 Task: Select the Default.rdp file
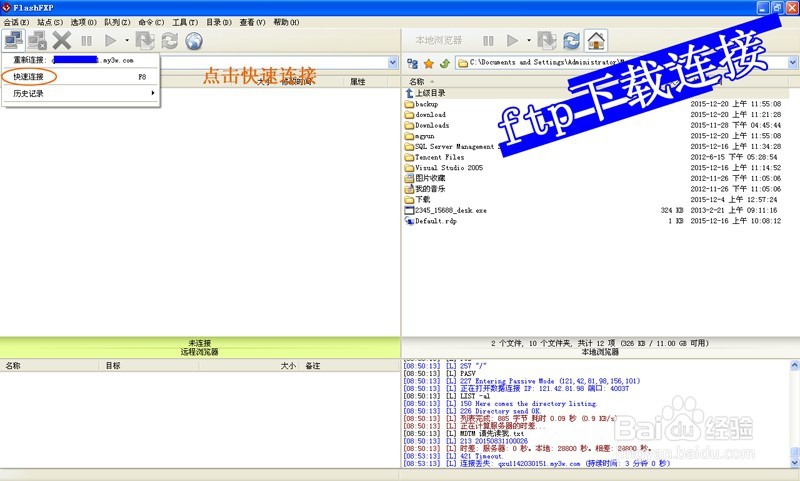coord(436,221)
